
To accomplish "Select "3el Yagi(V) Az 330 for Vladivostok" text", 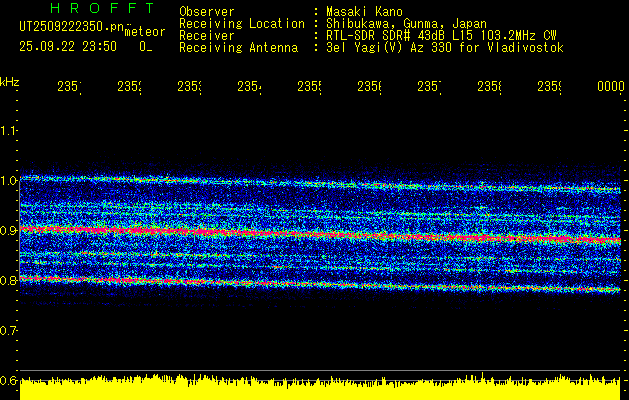I will tap(445, 48).
